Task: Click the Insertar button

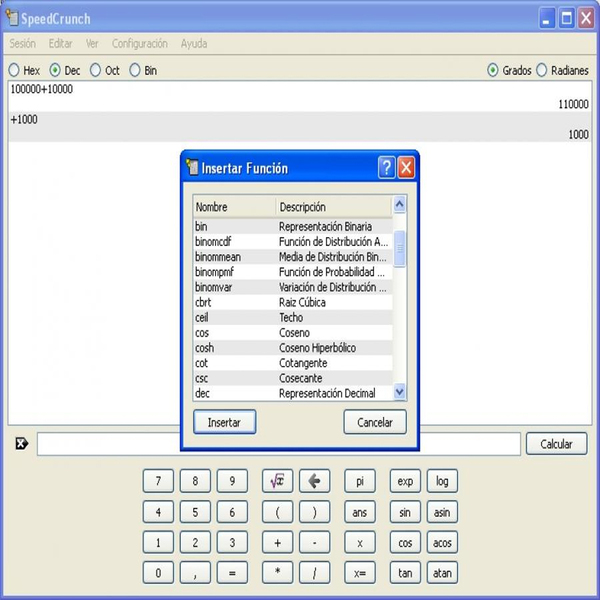Action: [x=225, y=422]
